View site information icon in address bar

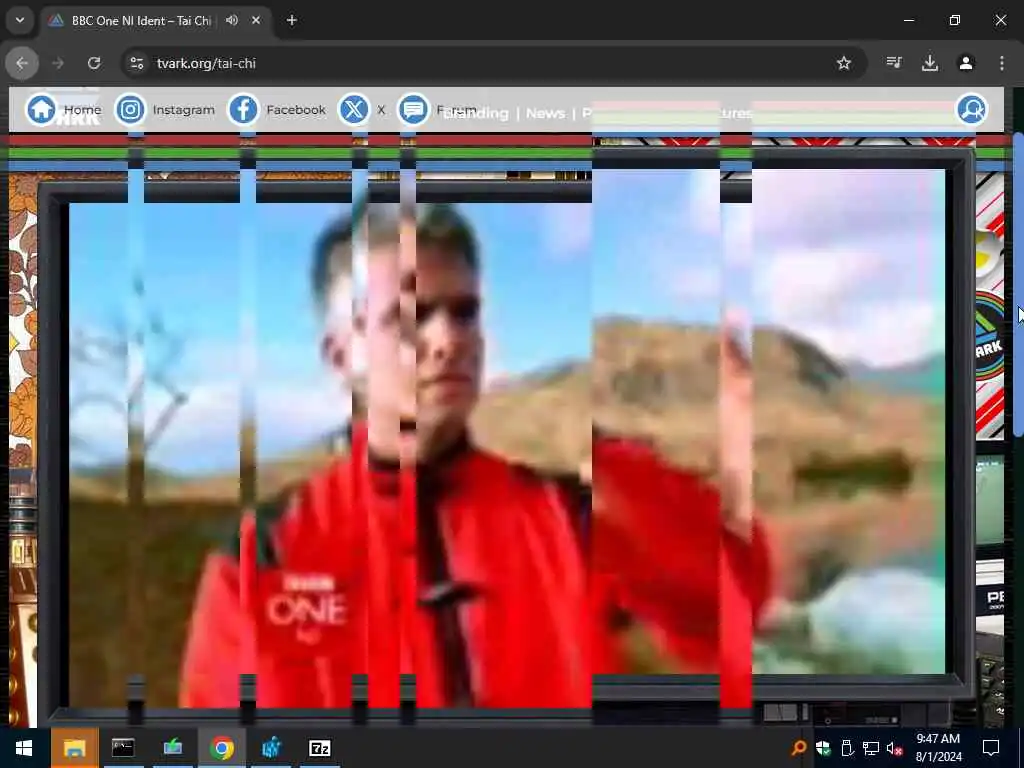[136, 63]
